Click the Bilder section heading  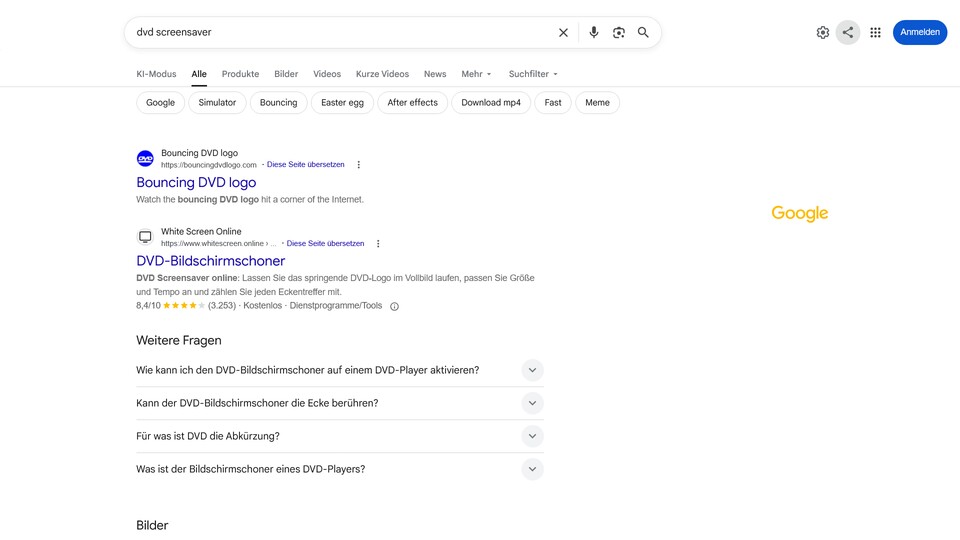point(152,525)
